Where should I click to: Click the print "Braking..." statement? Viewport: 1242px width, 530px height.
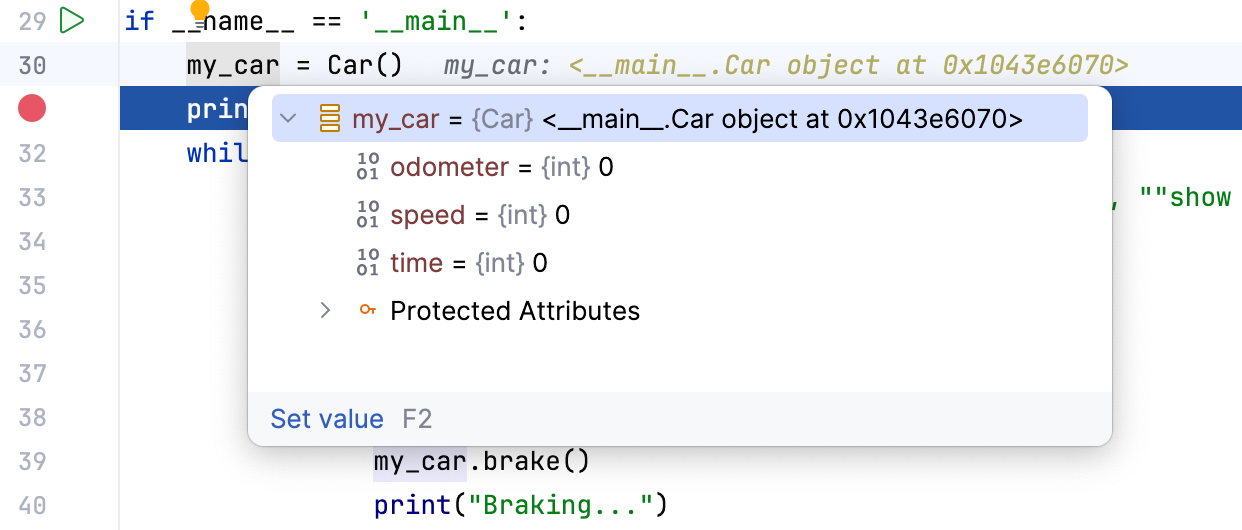pos(520,505)
